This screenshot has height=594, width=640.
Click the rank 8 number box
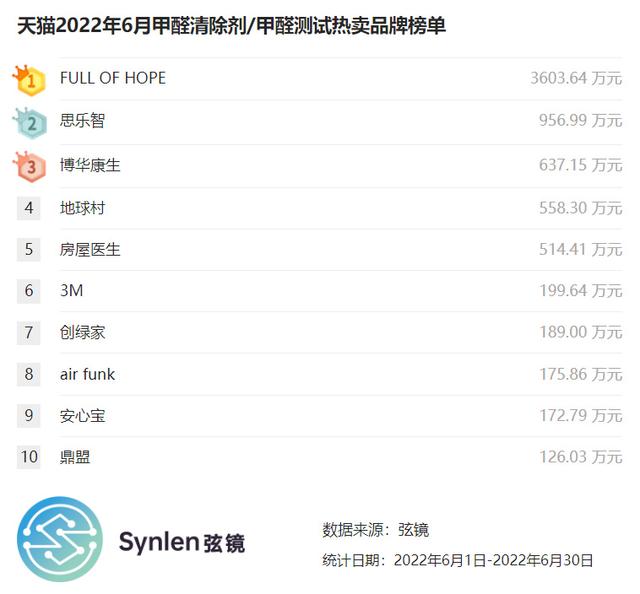pyautogui.click(x=29, y=374)
